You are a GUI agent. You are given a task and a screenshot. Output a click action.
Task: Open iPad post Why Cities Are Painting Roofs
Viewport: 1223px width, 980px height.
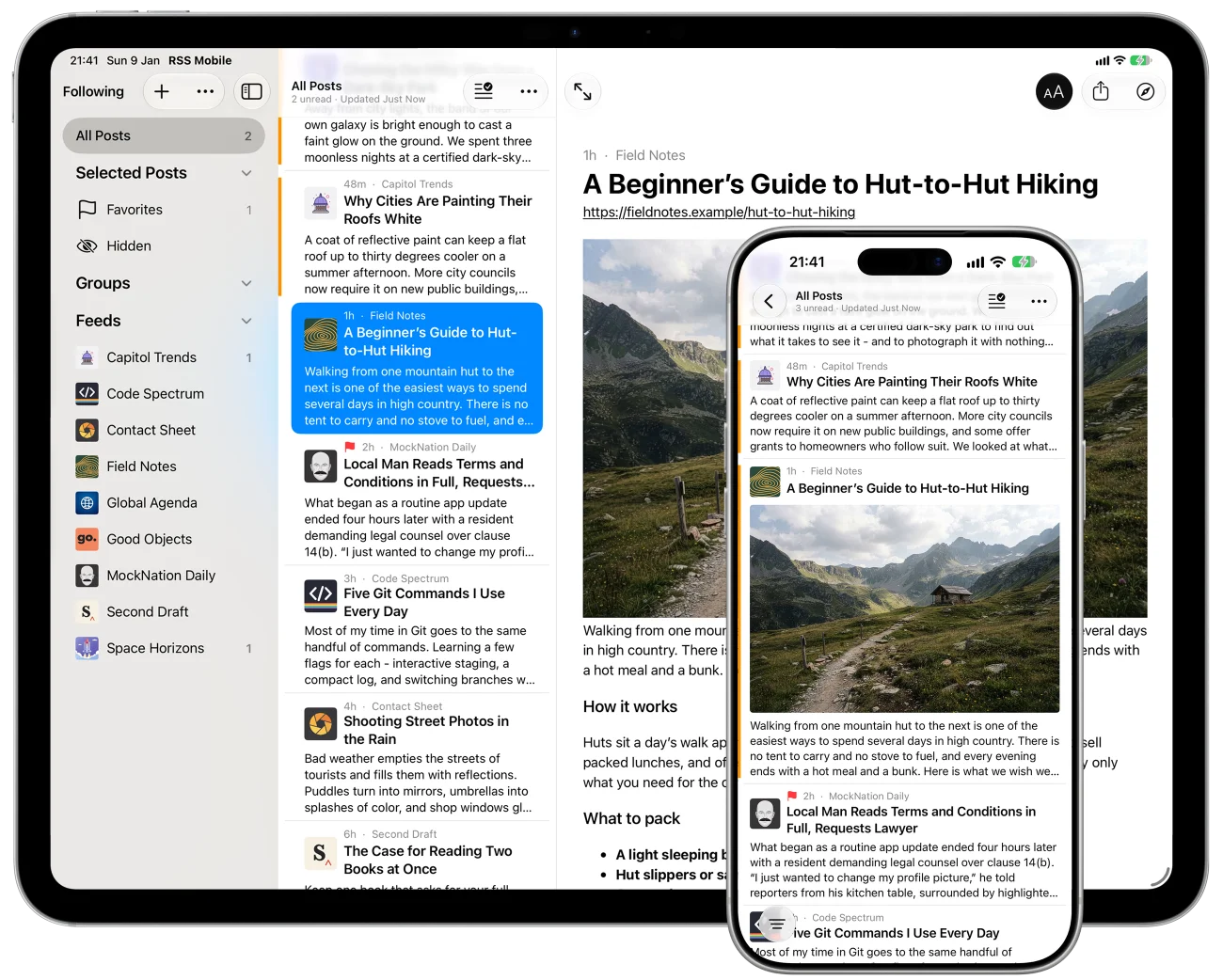coord(418,236)
